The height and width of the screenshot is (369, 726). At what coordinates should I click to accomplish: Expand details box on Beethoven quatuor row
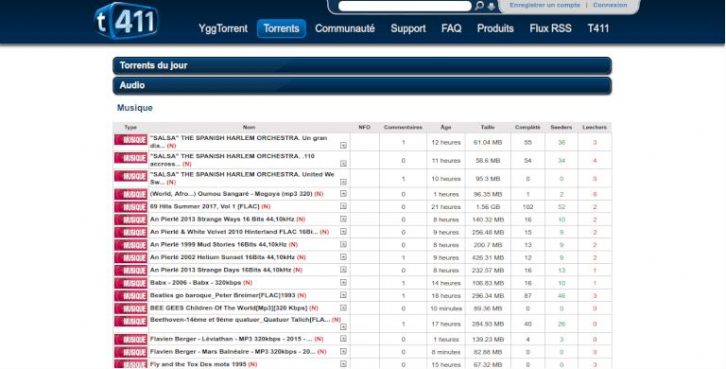click(x=343, y=327)
